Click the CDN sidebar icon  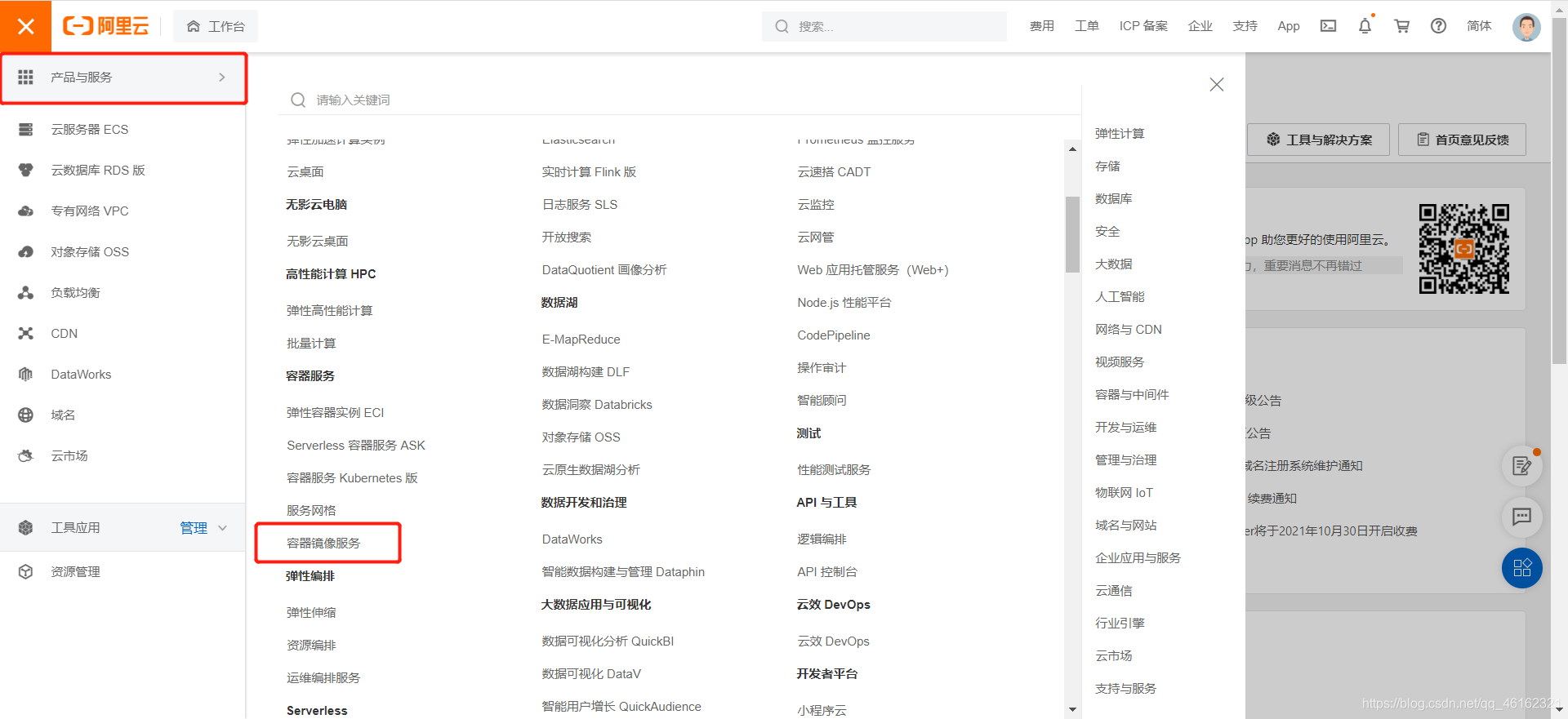tap(26, 334)
